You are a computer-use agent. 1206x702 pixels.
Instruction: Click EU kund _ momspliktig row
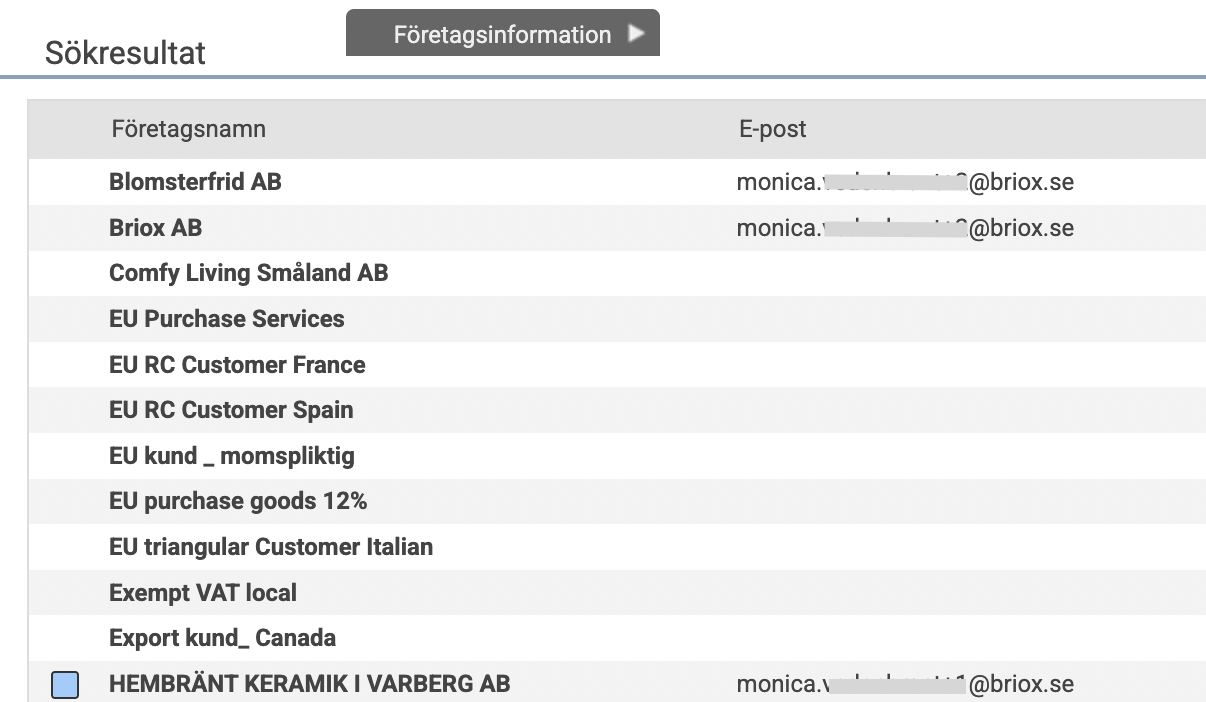(231, 456)
